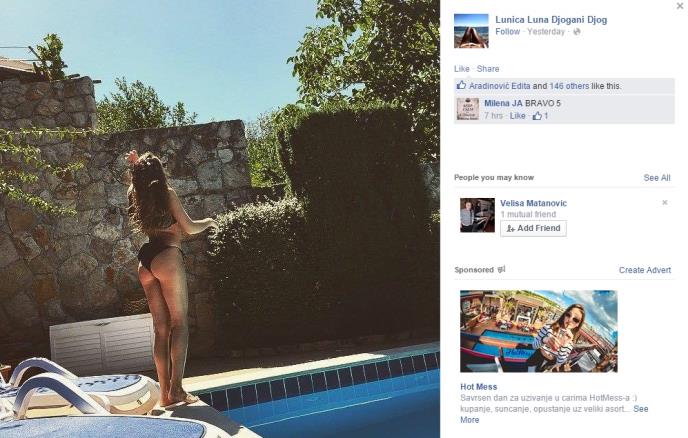Click the thumbs-up icon beside Aradinović Edita

click(x=461, y=85)
